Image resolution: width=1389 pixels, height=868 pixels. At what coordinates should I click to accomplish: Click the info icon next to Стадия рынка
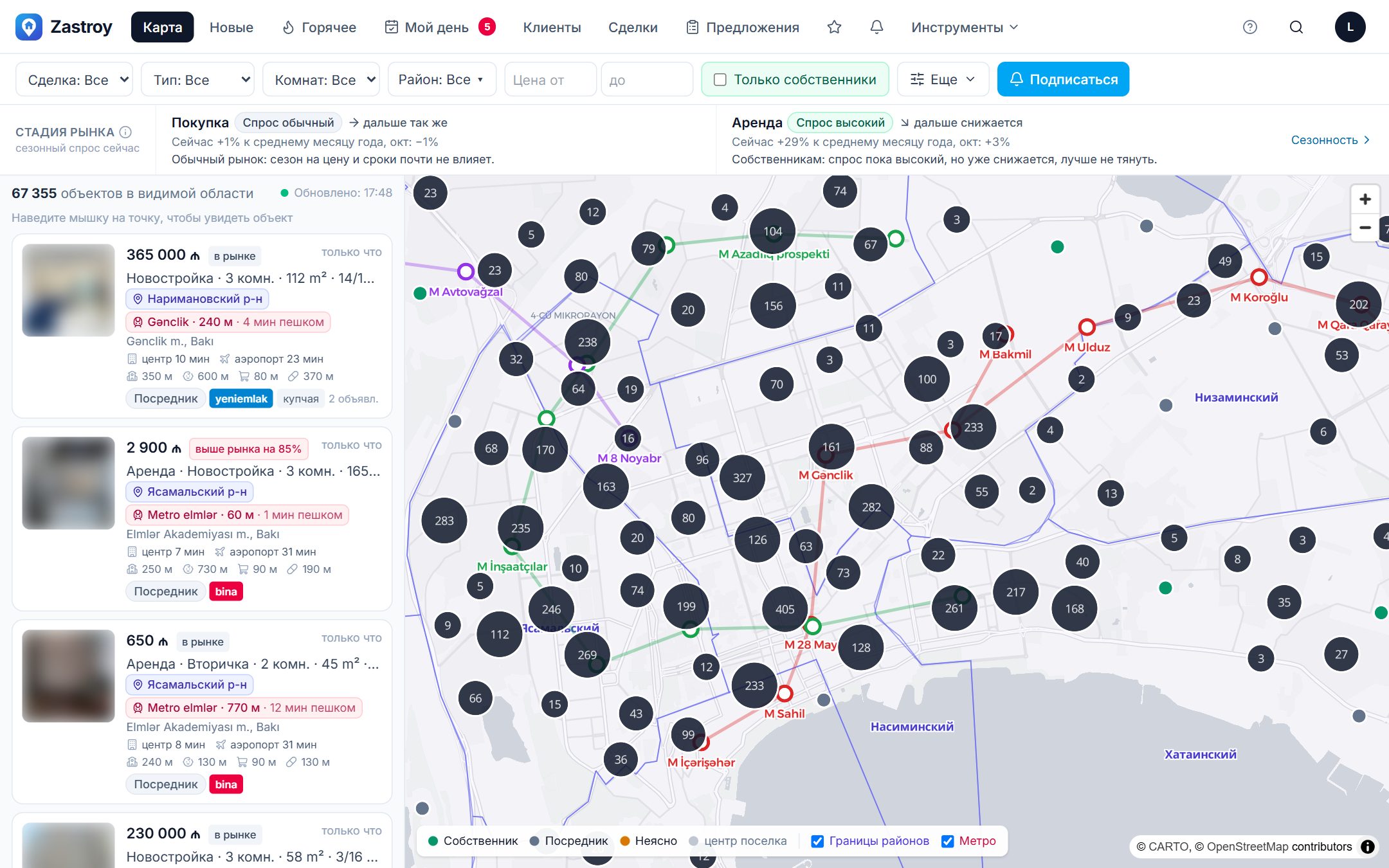point(126,132)
